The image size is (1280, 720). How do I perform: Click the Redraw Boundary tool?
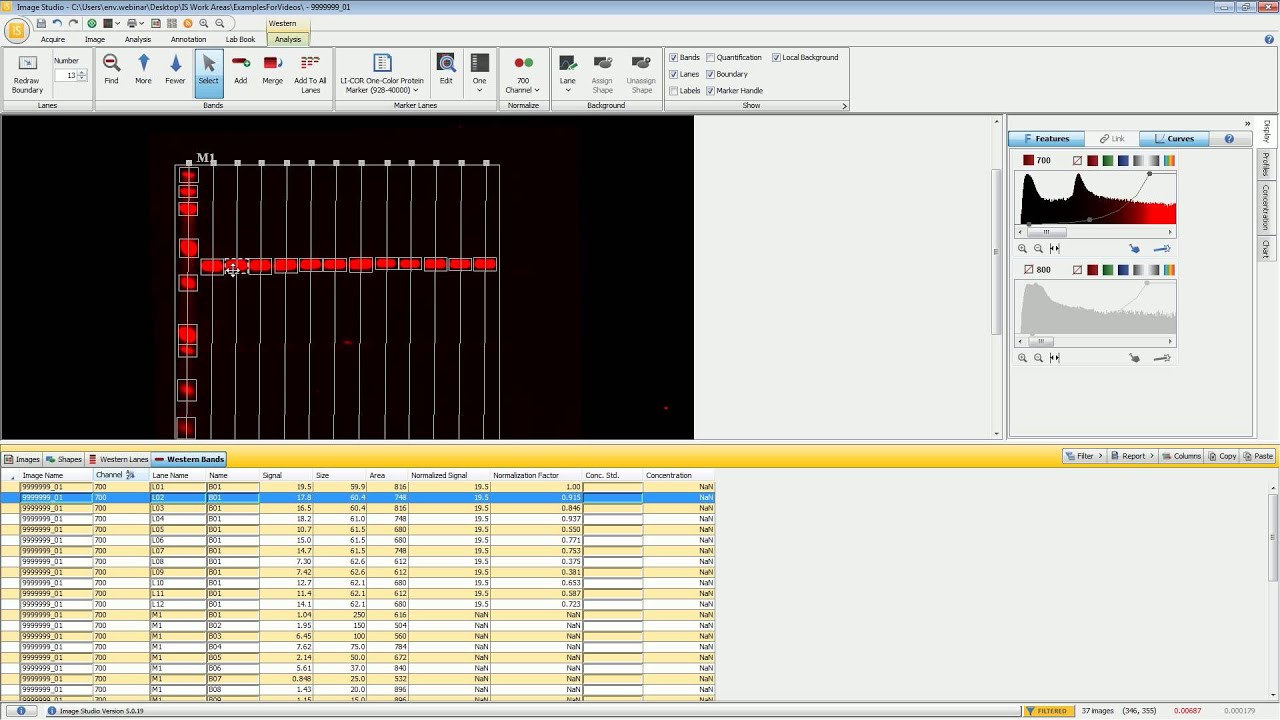point(27,74)
